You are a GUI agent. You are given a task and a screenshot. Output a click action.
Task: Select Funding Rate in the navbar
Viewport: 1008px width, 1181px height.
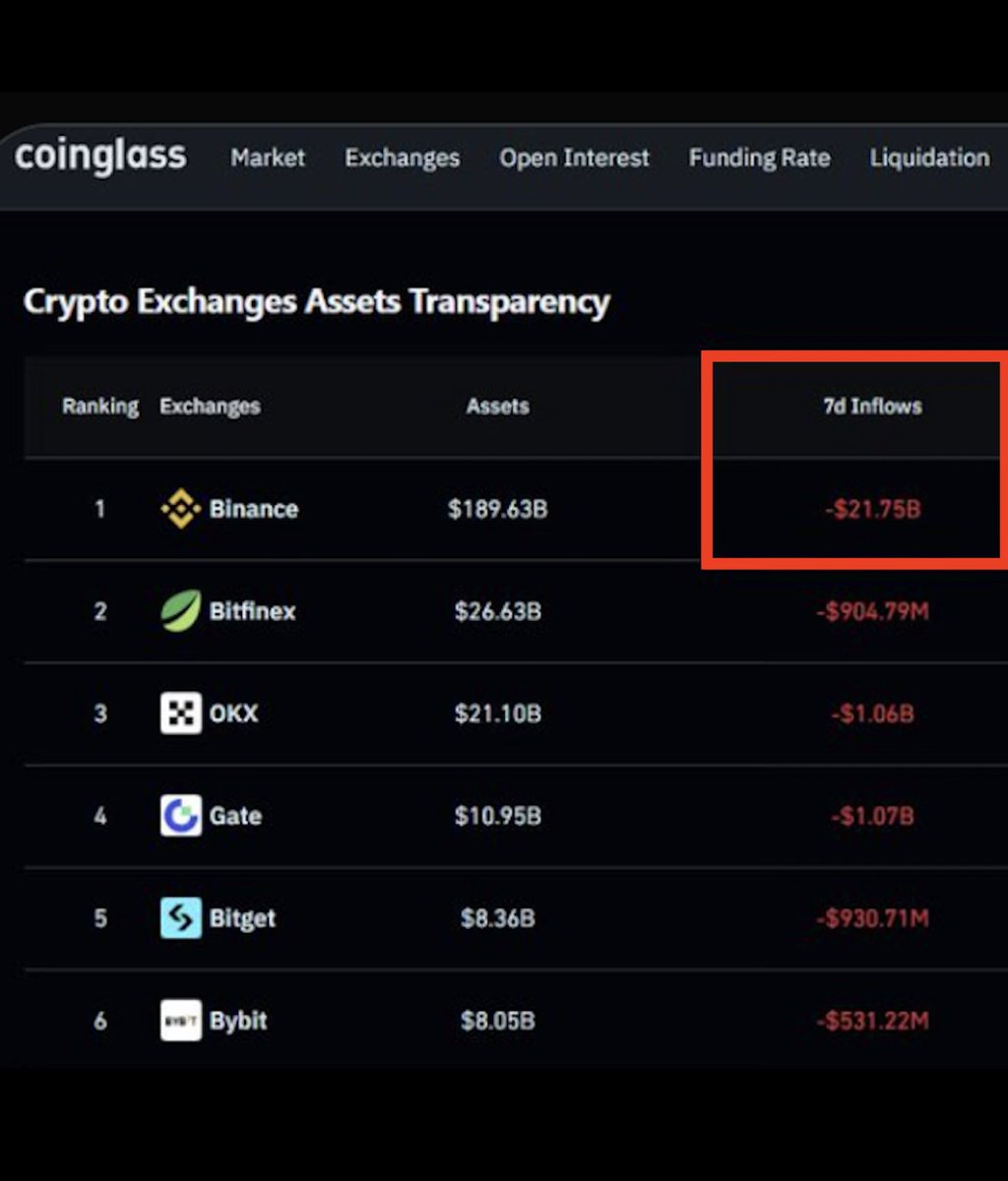(x=759, y=157)
